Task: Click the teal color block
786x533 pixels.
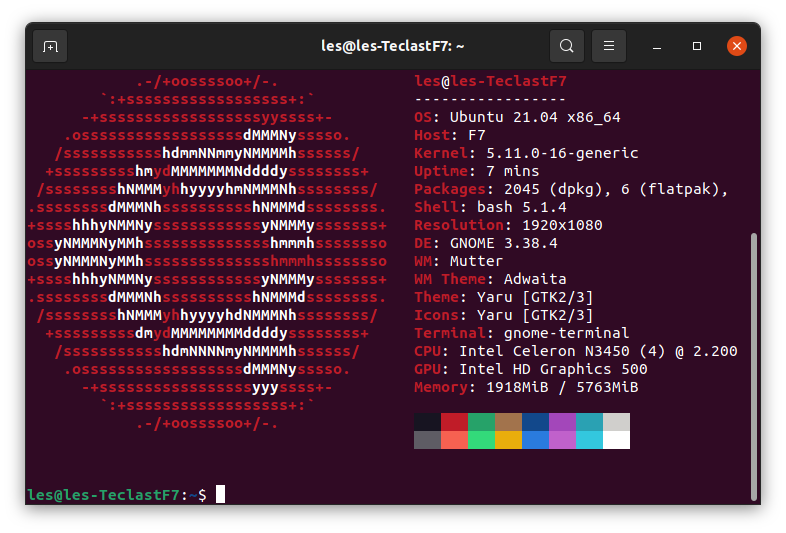Action: tap(590, 422)
